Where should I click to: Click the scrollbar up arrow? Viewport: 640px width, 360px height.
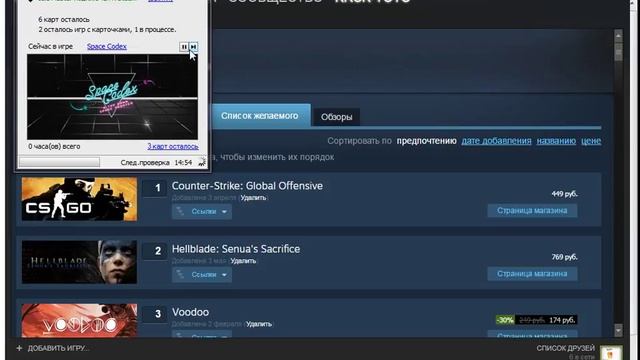pyautogui.click(x=618, y=36)
